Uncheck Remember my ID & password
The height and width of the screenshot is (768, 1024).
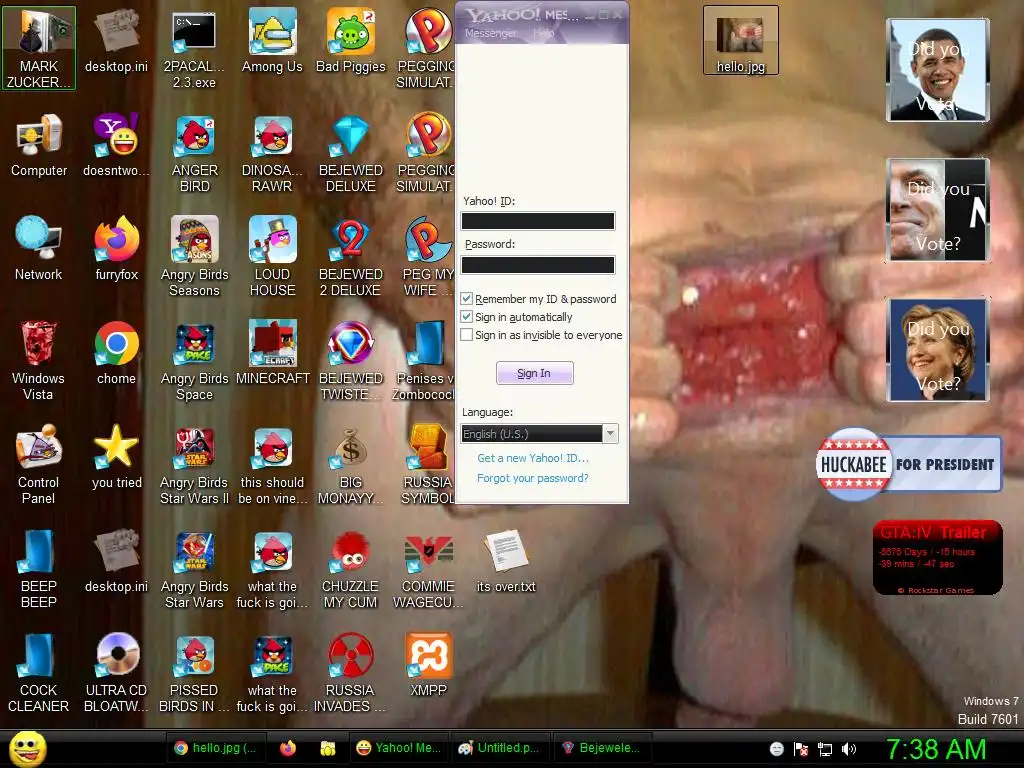[467, 299]
